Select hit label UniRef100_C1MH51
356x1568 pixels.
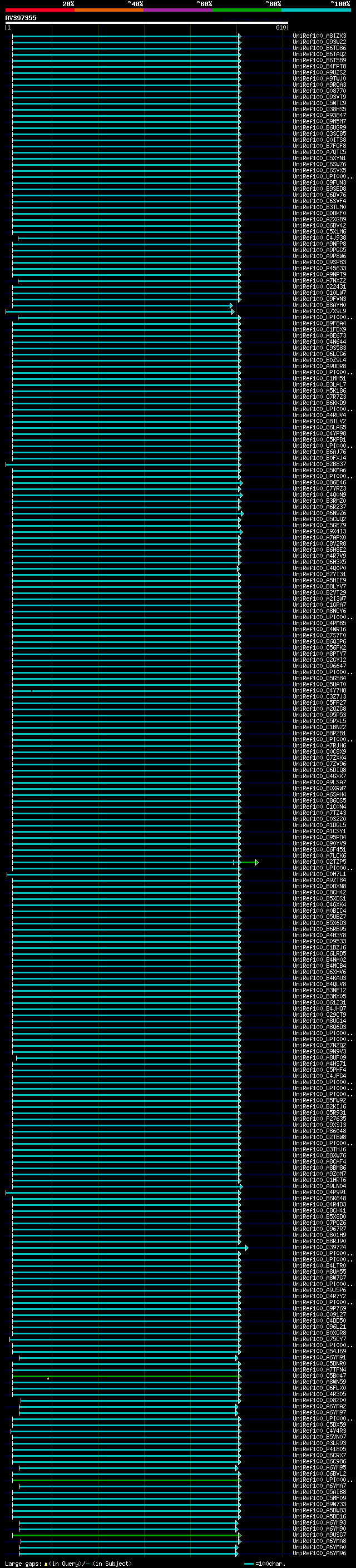(x=319, y=379)
